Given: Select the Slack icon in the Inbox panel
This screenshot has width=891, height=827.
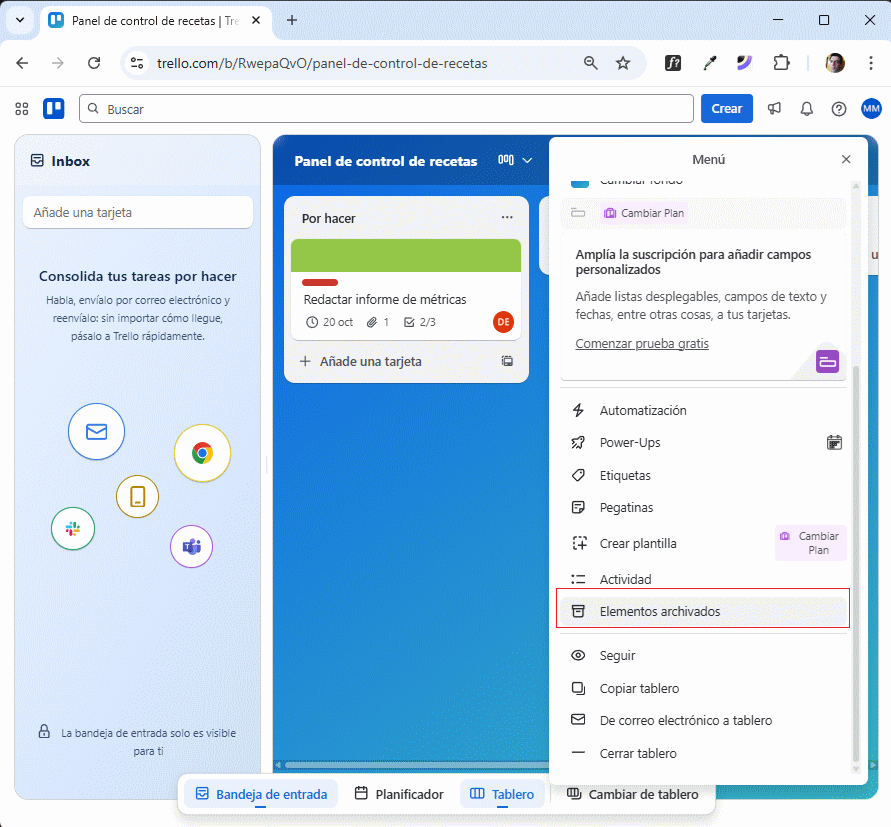Looking at the screenshot, I should click(72, 530).
